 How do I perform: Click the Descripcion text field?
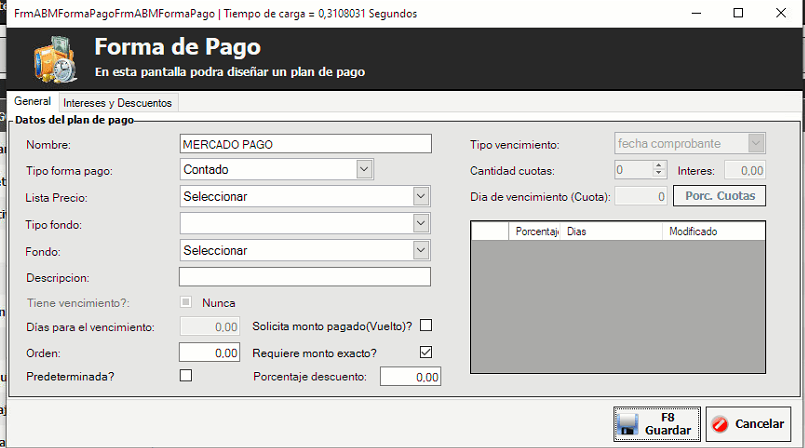click(305, 277)
